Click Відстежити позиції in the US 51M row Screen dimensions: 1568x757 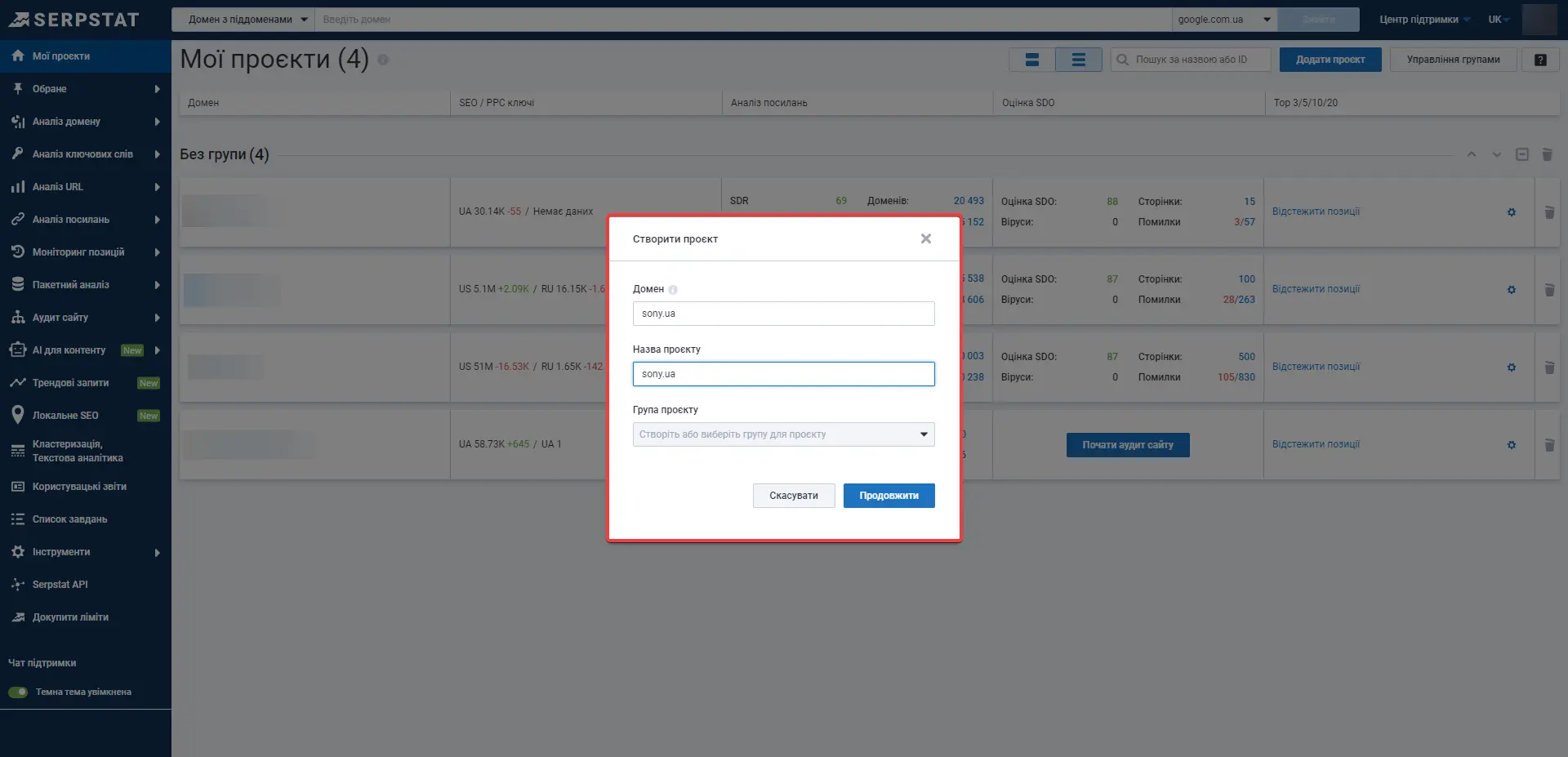click(1316, 367)
